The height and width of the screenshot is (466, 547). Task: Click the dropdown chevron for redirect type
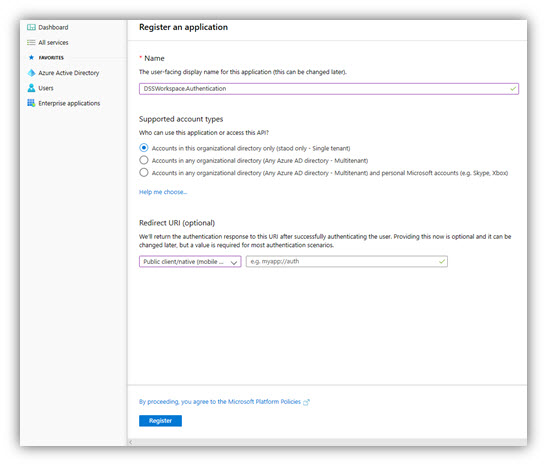[234, 262]
